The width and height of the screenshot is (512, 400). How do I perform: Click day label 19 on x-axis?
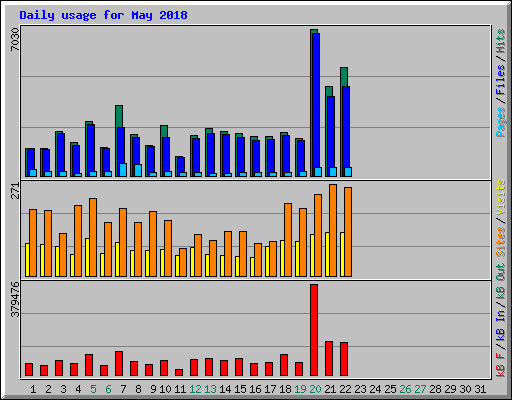tap(300, 389)
